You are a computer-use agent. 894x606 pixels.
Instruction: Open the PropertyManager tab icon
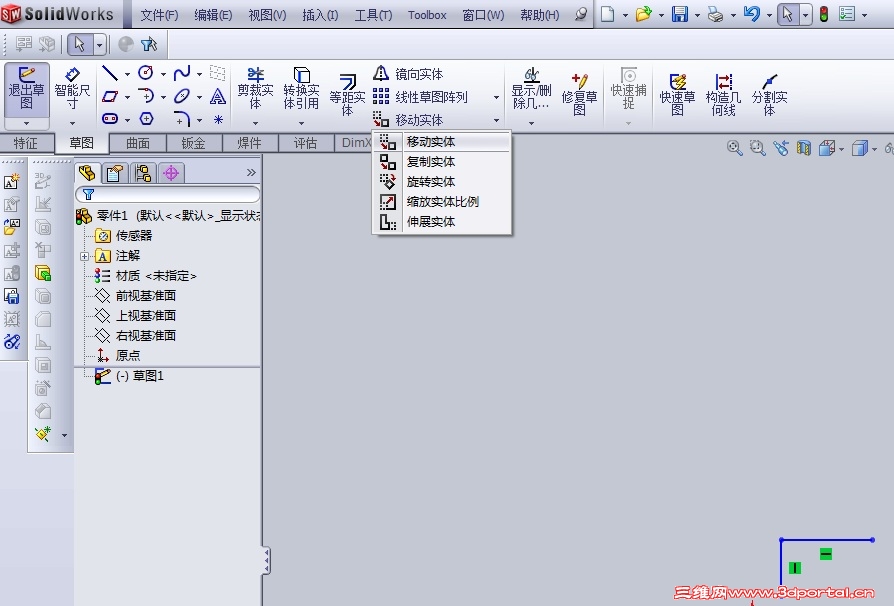coord(115,173)
